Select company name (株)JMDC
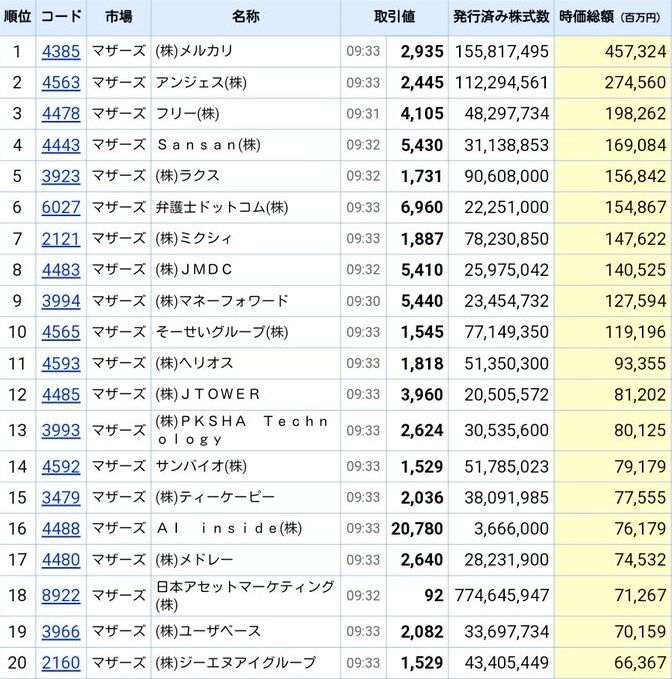The width and height of the screenshot is (672, 679). click(194, 270)
